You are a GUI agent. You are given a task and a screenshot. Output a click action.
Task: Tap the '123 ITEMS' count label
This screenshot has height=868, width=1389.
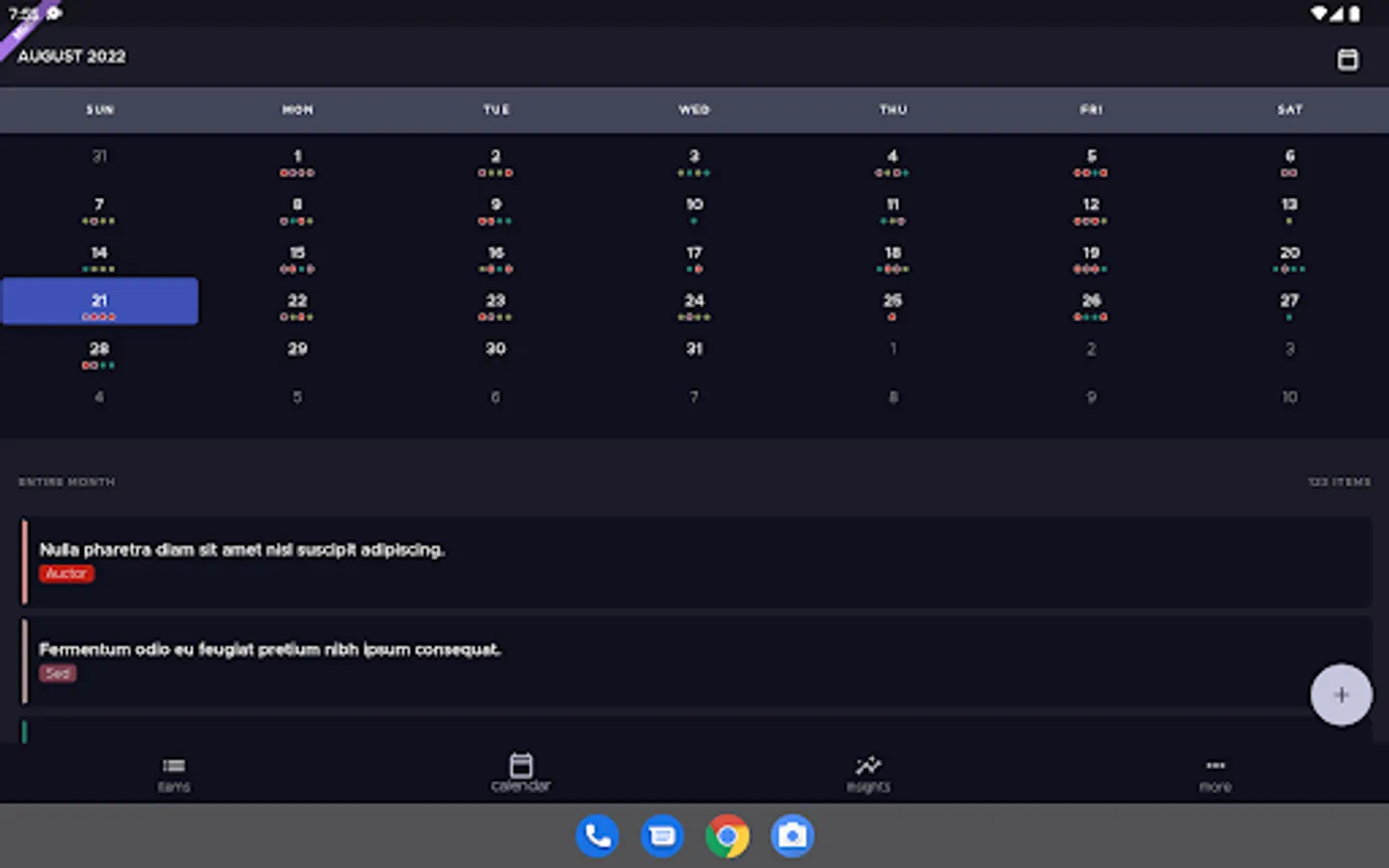[1339, 481]
